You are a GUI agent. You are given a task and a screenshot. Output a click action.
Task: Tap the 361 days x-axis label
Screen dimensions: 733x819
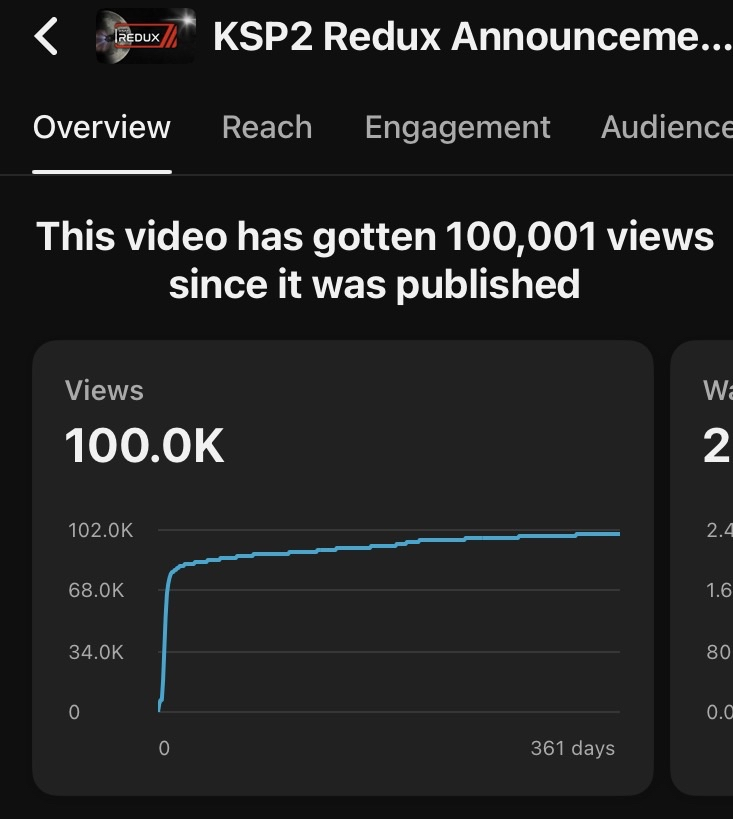click(573, 748)
